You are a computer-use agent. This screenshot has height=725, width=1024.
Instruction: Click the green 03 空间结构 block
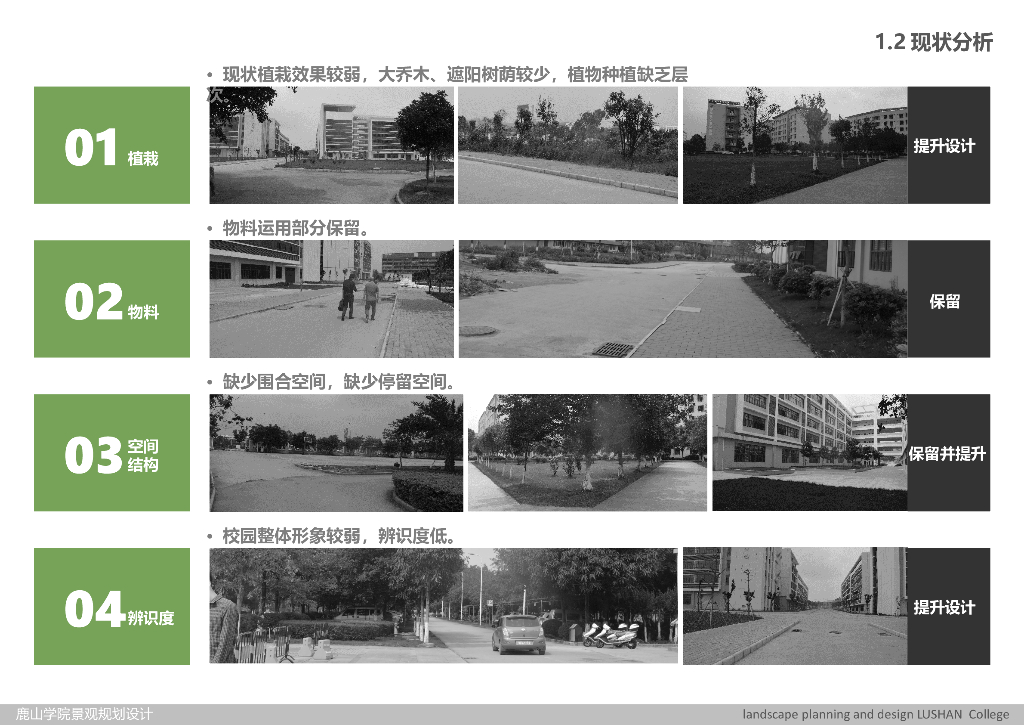point(112,453)
